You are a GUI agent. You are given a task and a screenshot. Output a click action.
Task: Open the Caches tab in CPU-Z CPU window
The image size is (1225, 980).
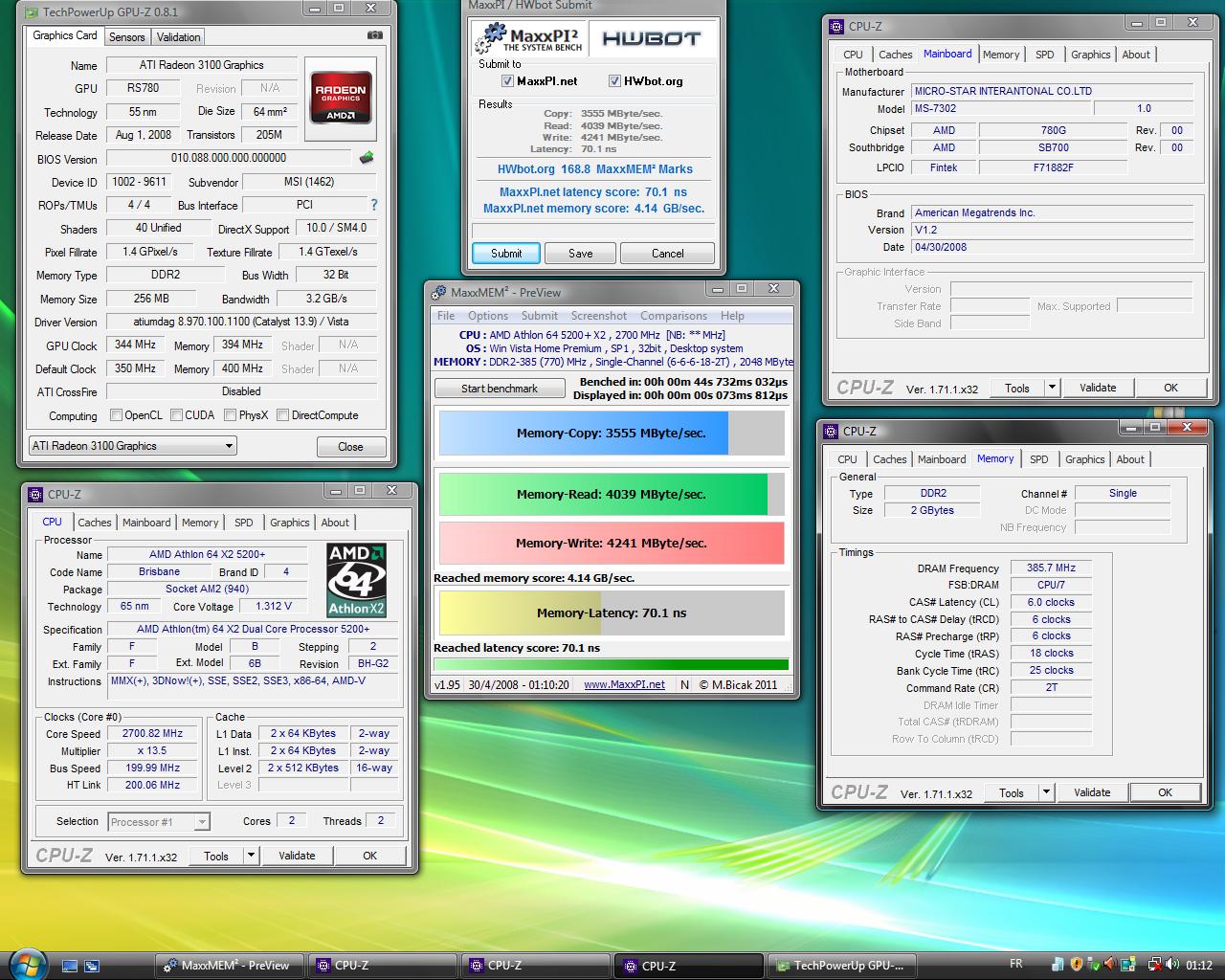coord(95,523)
